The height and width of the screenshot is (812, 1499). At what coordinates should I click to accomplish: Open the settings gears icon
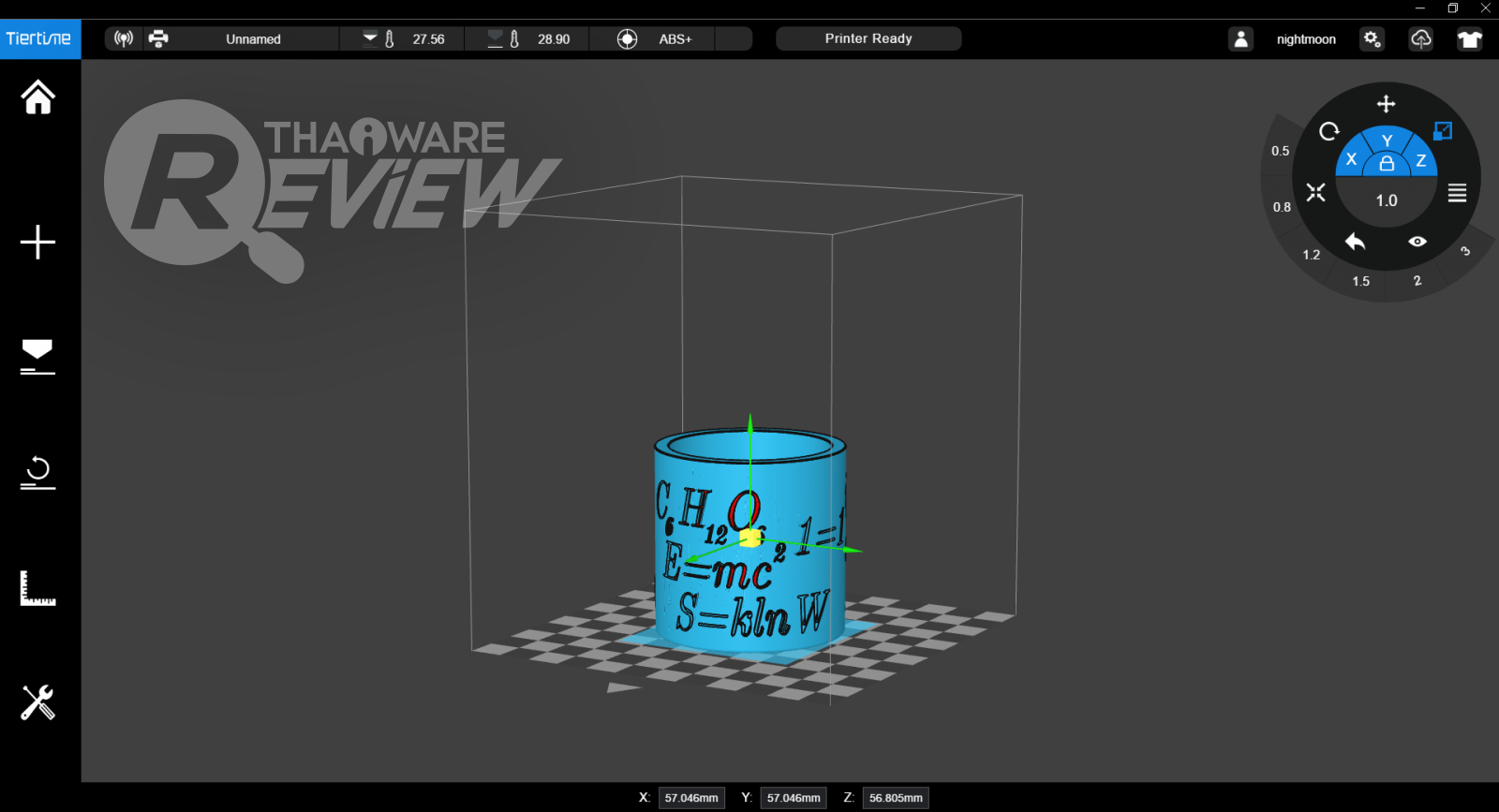[1373, 38]
